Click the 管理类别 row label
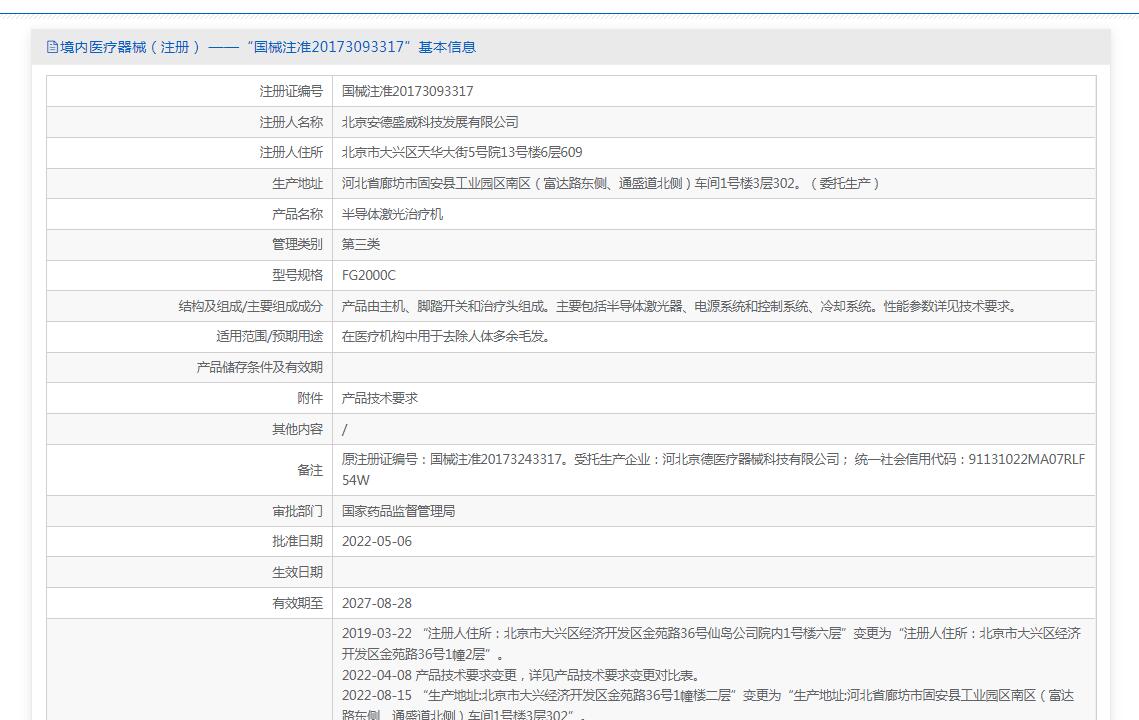The image size is (1139, 720). [x=297, y=245]
